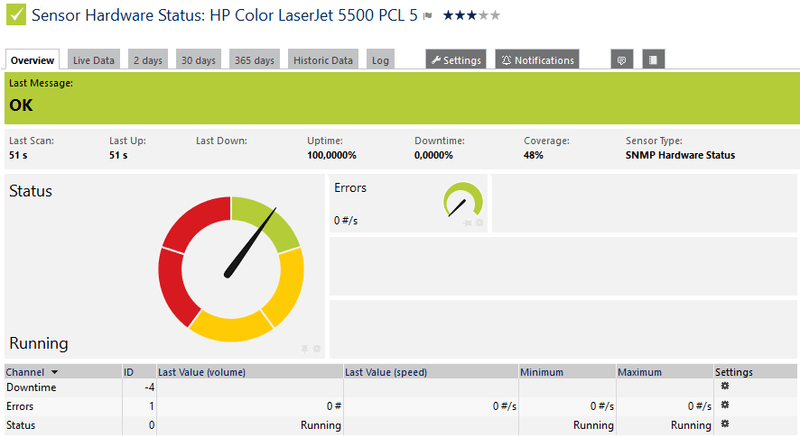Sort table by ID column header
The height and width of the screenshot is (437, 800).
tap(129, 372)
